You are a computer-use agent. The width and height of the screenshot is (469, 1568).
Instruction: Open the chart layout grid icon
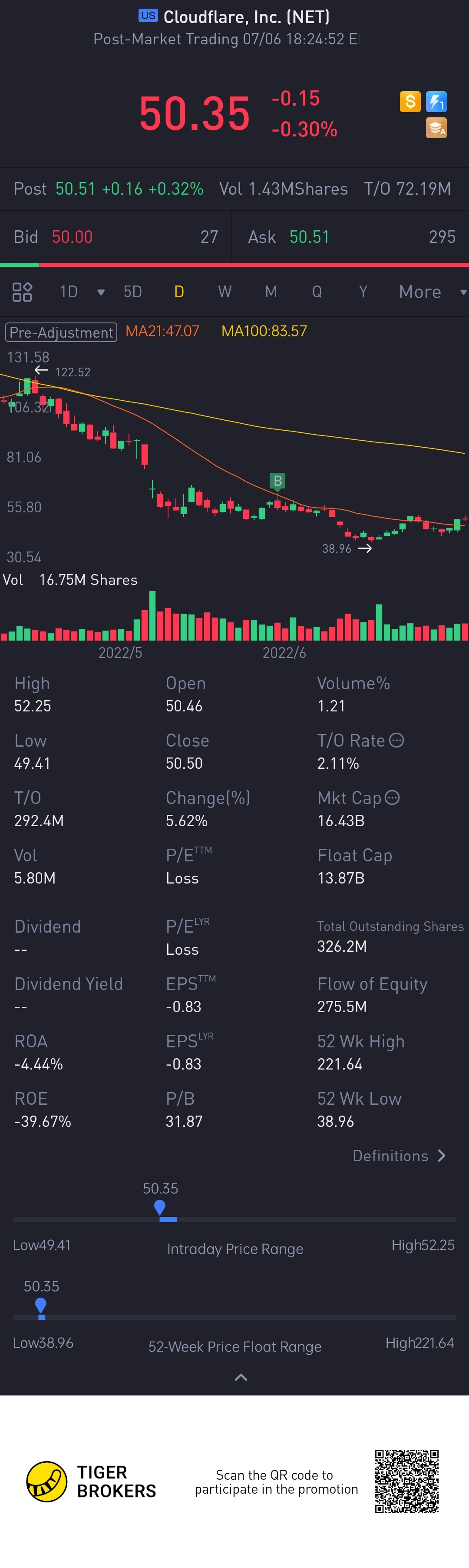click(22, 292)
